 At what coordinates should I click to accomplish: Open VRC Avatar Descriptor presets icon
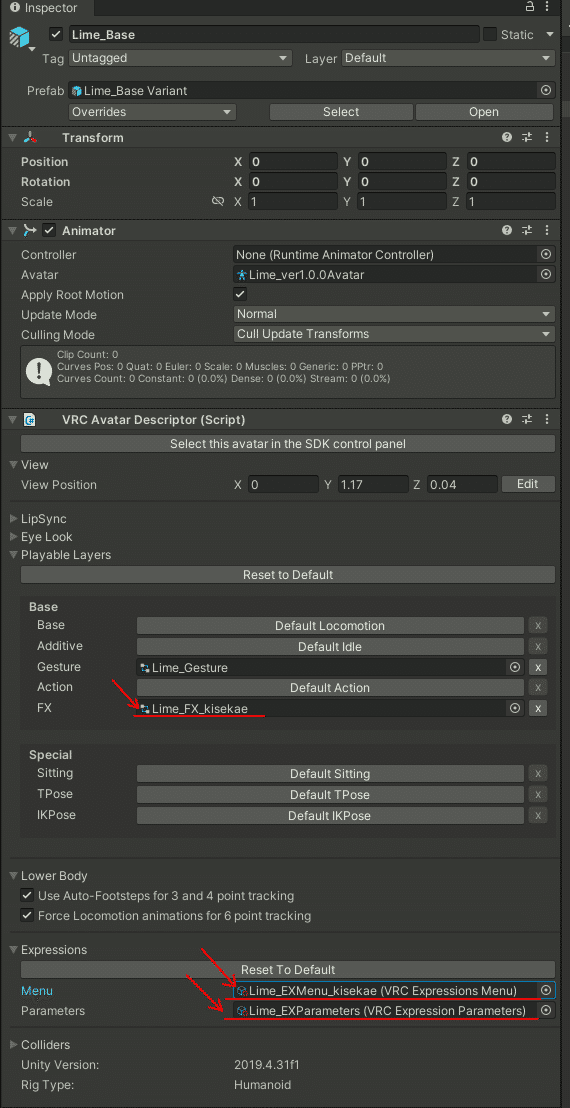[527, 420]
